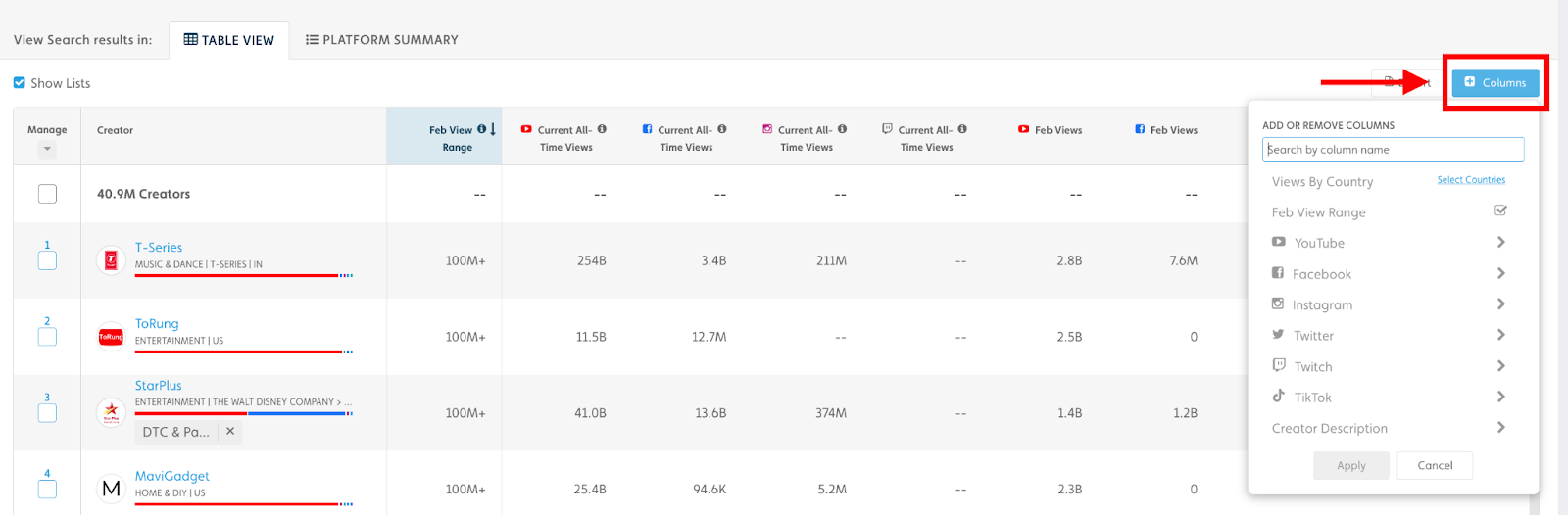Click info icon on YouTube All-Time Views header

click(x=602, y=129)
